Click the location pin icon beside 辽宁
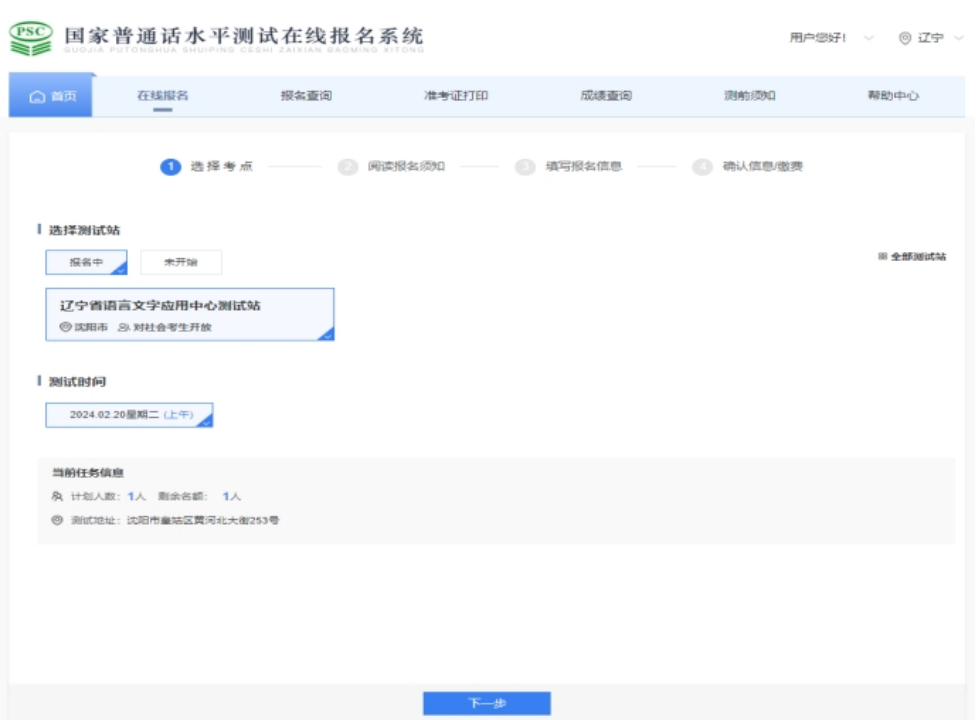The image size is (976, 720). (x=904, y=38)
